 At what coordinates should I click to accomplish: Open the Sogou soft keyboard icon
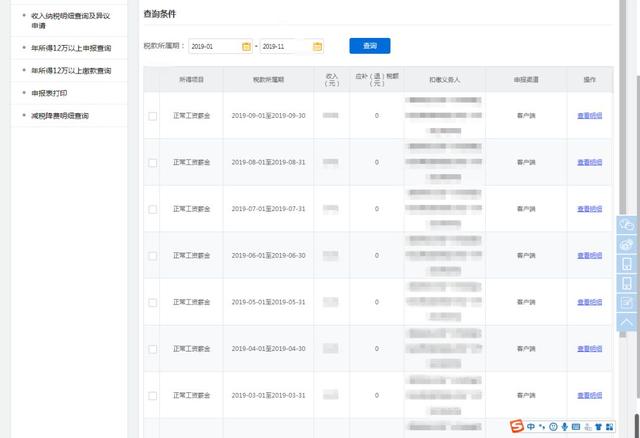pos(576,427)
